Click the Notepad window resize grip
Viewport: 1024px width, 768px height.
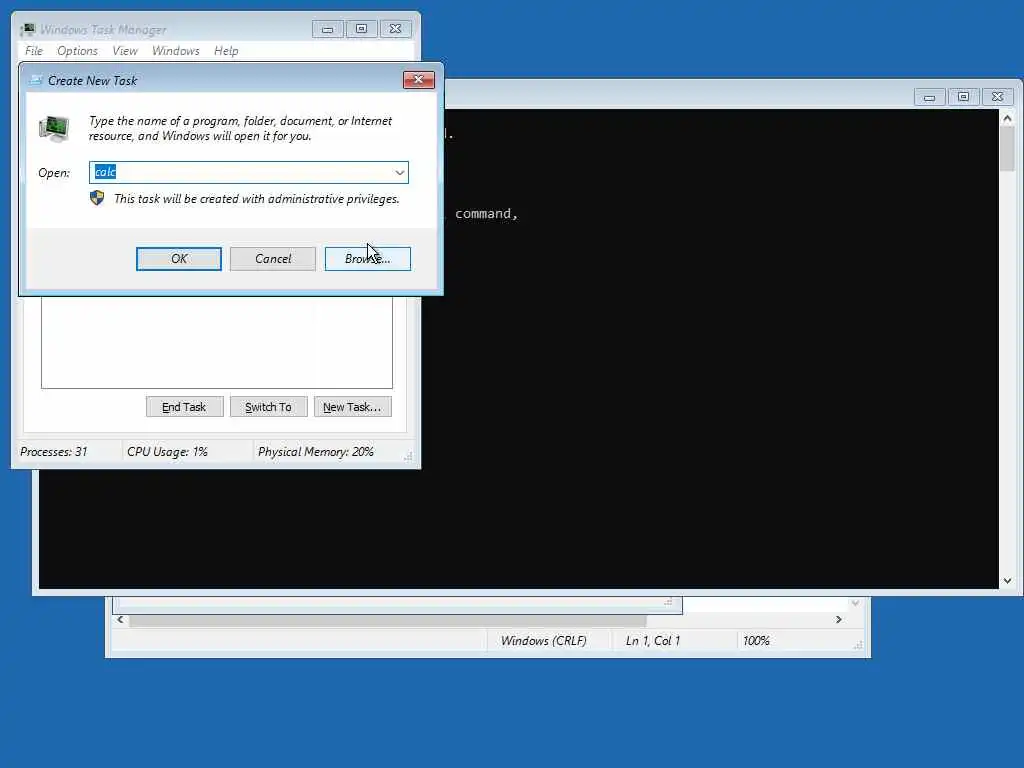coord(858,645)
